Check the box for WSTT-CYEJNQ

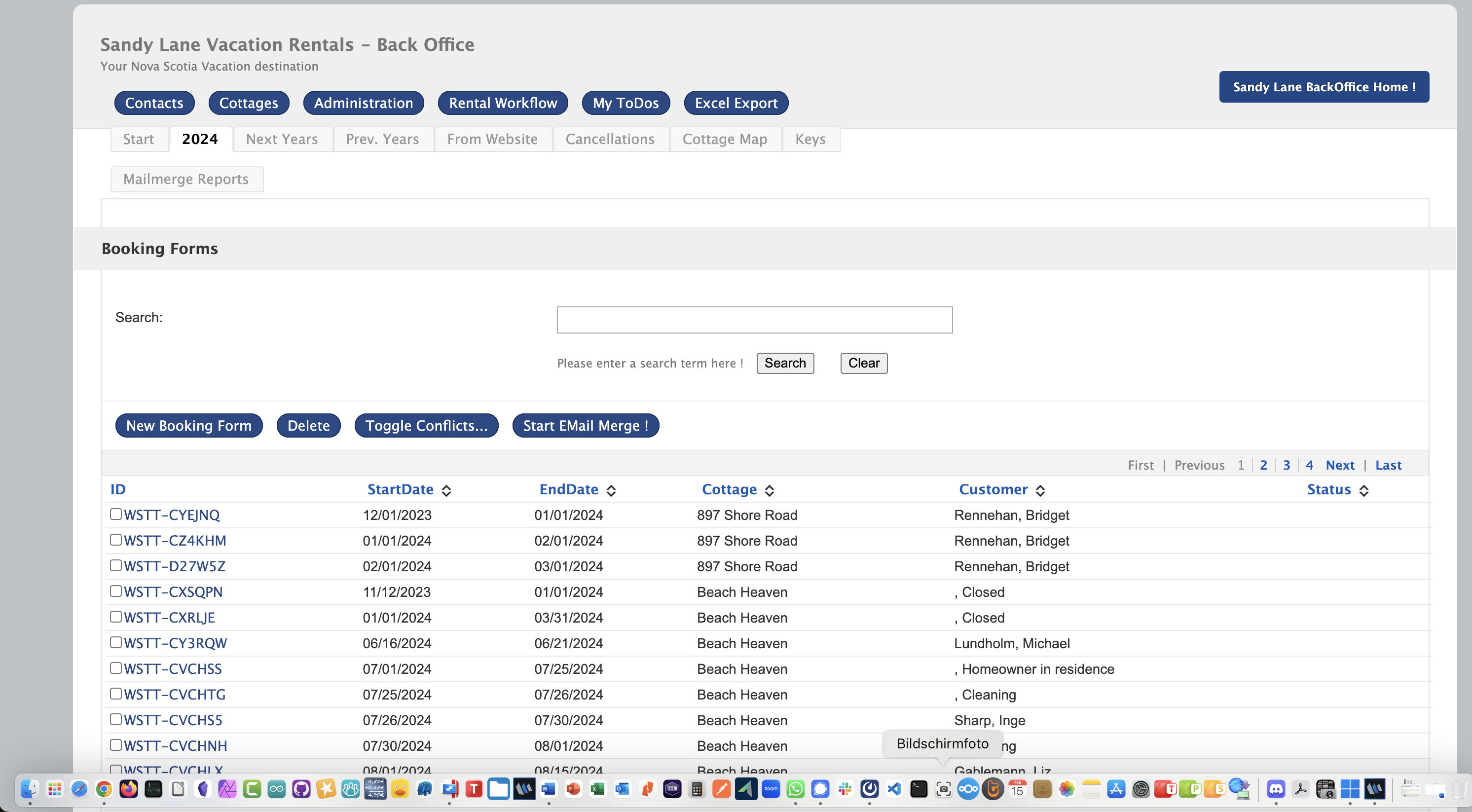[x=115, y=515]
